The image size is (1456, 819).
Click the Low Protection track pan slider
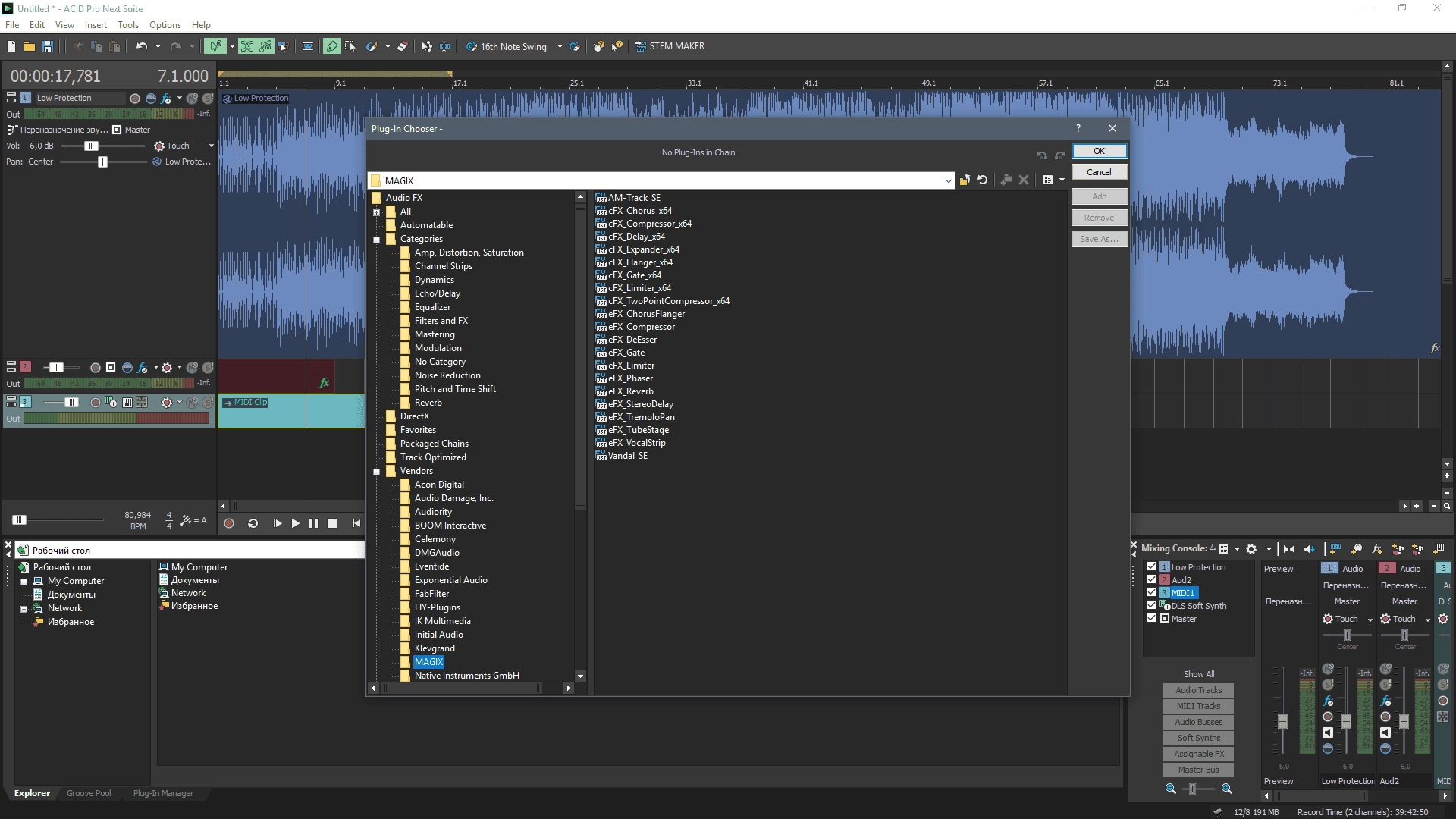point(102,162)
